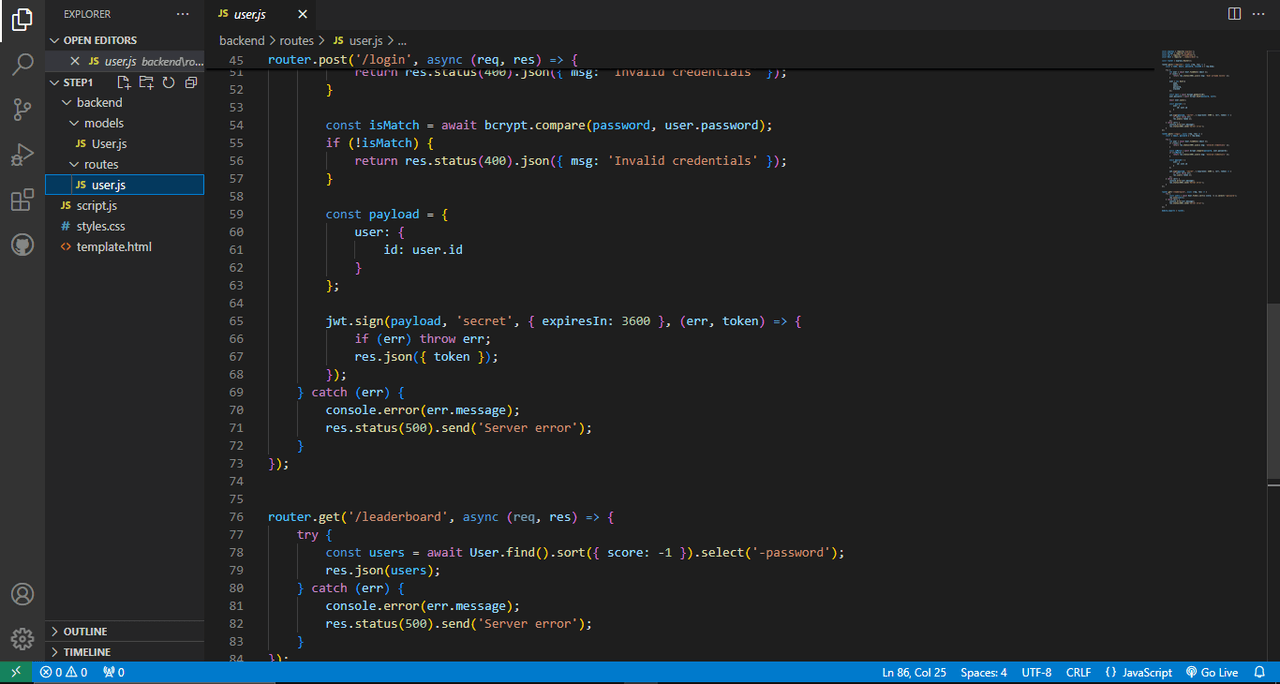Open styles.css from the file tree

click(100, 226)
